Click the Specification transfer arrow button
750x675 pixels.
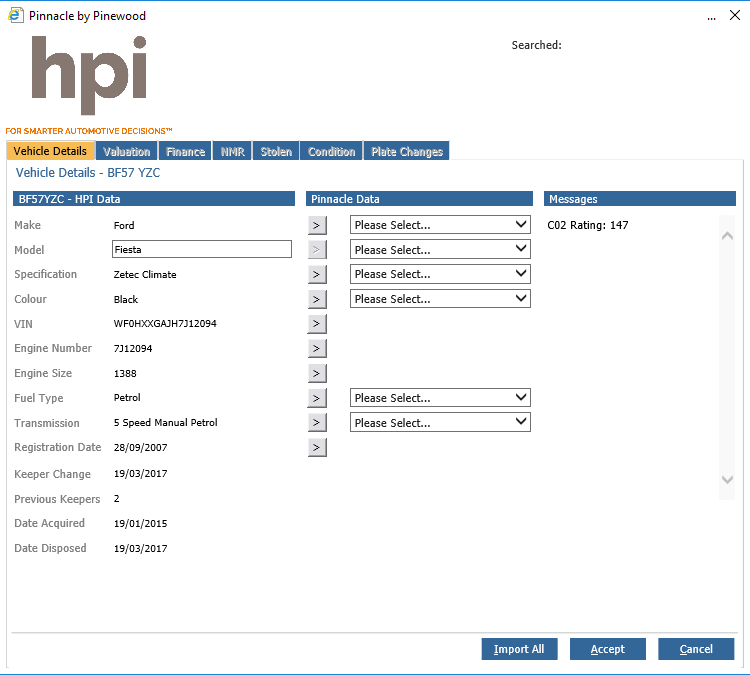click(317, 275)
